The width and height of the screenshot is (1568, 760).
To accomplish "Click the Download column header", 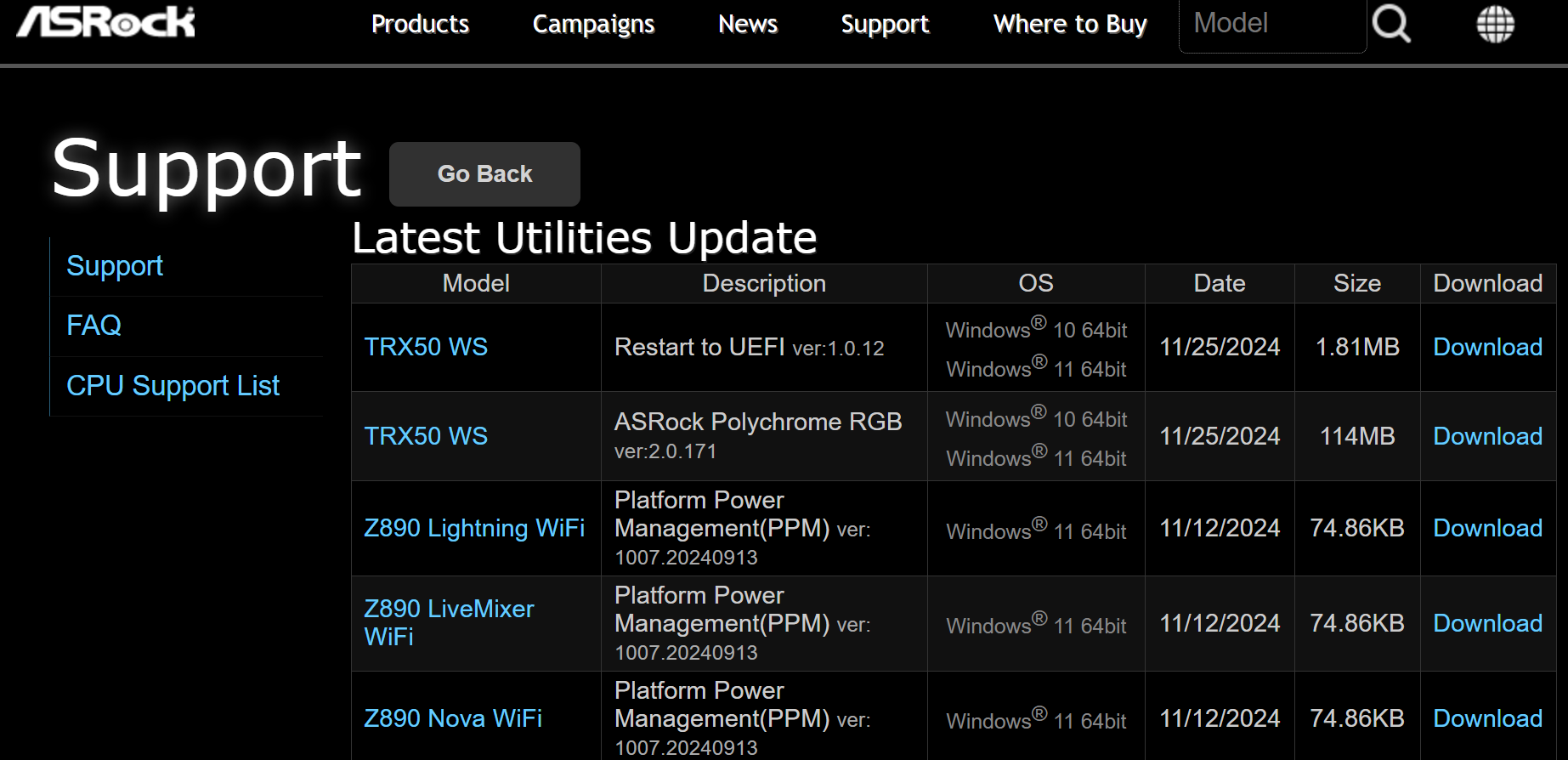I will [x=1487, y=283].
